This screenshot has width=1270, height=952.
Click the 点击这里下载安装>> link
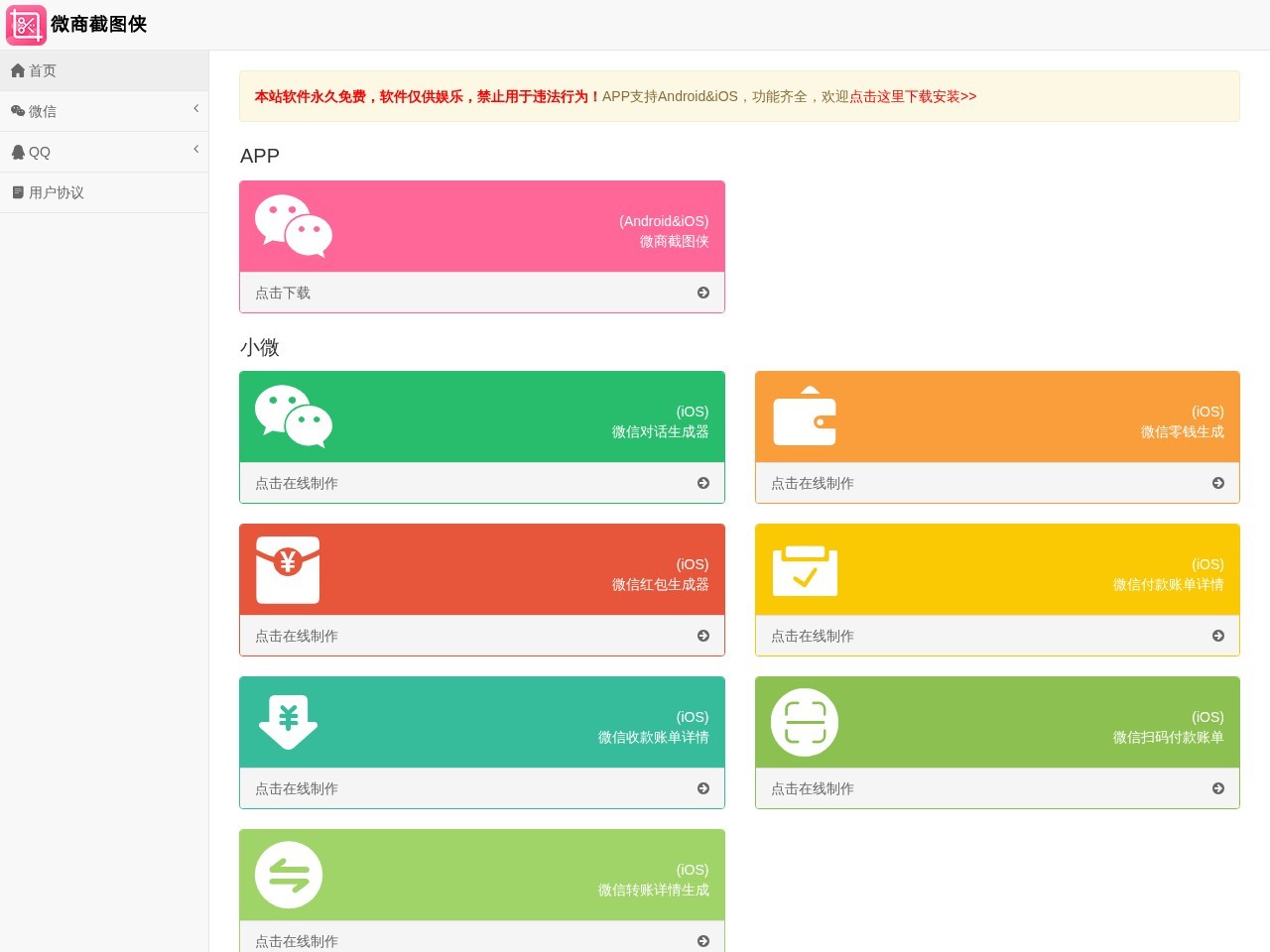913,96
